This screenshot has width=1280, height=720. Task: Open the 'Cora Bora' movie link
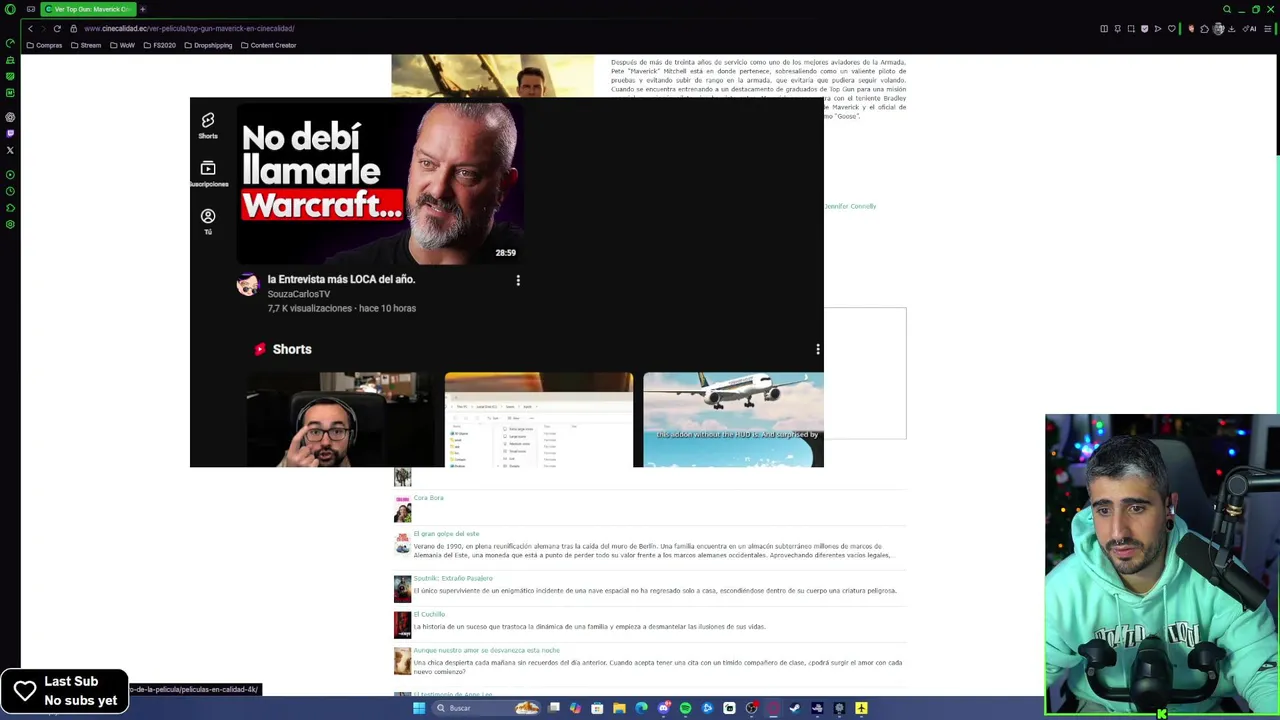[428, 498]
